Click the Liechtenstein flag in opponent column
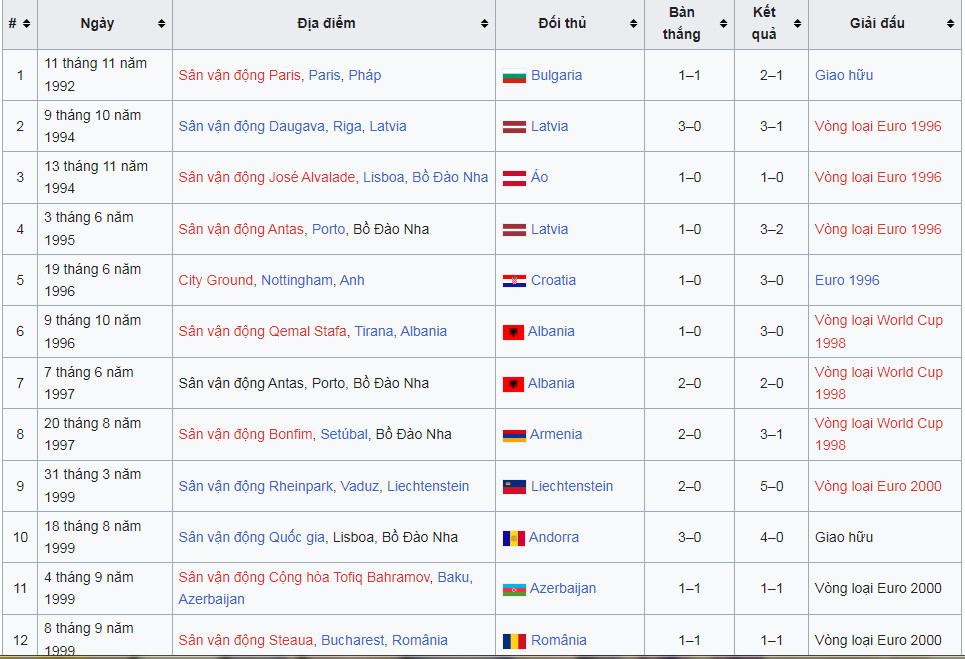This screenshot has width=965, height=659. (514, 487)
